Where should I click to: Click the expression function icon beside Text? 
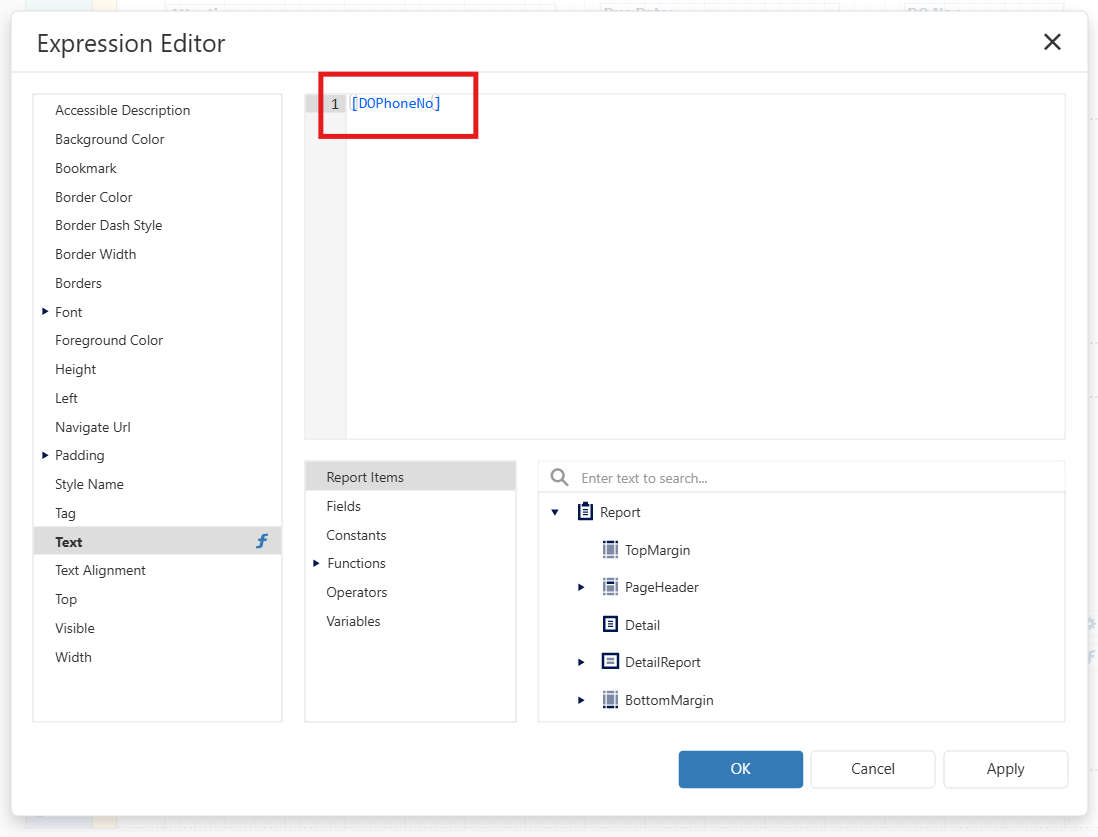pyautogui.click(x=262, y=542)
